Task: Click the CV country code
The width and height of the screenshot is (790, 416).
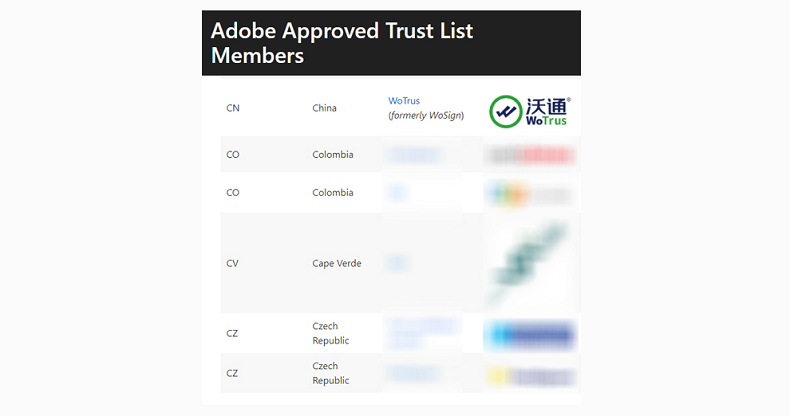Action: click(233, 264)
